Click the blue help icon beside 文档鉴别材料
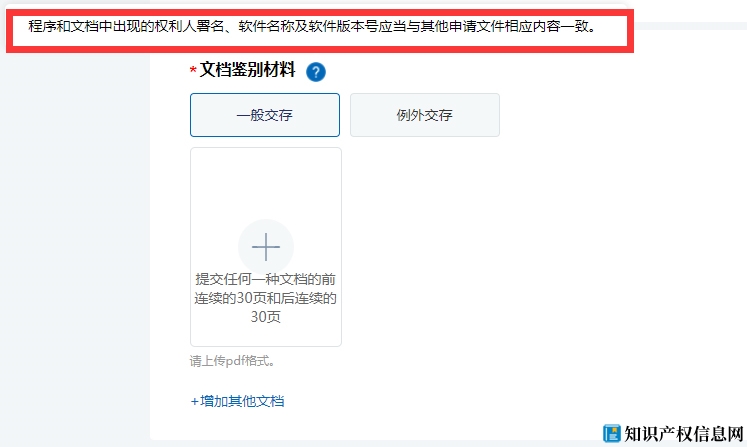This screenshot has width=747, height=447. (316, 71)
